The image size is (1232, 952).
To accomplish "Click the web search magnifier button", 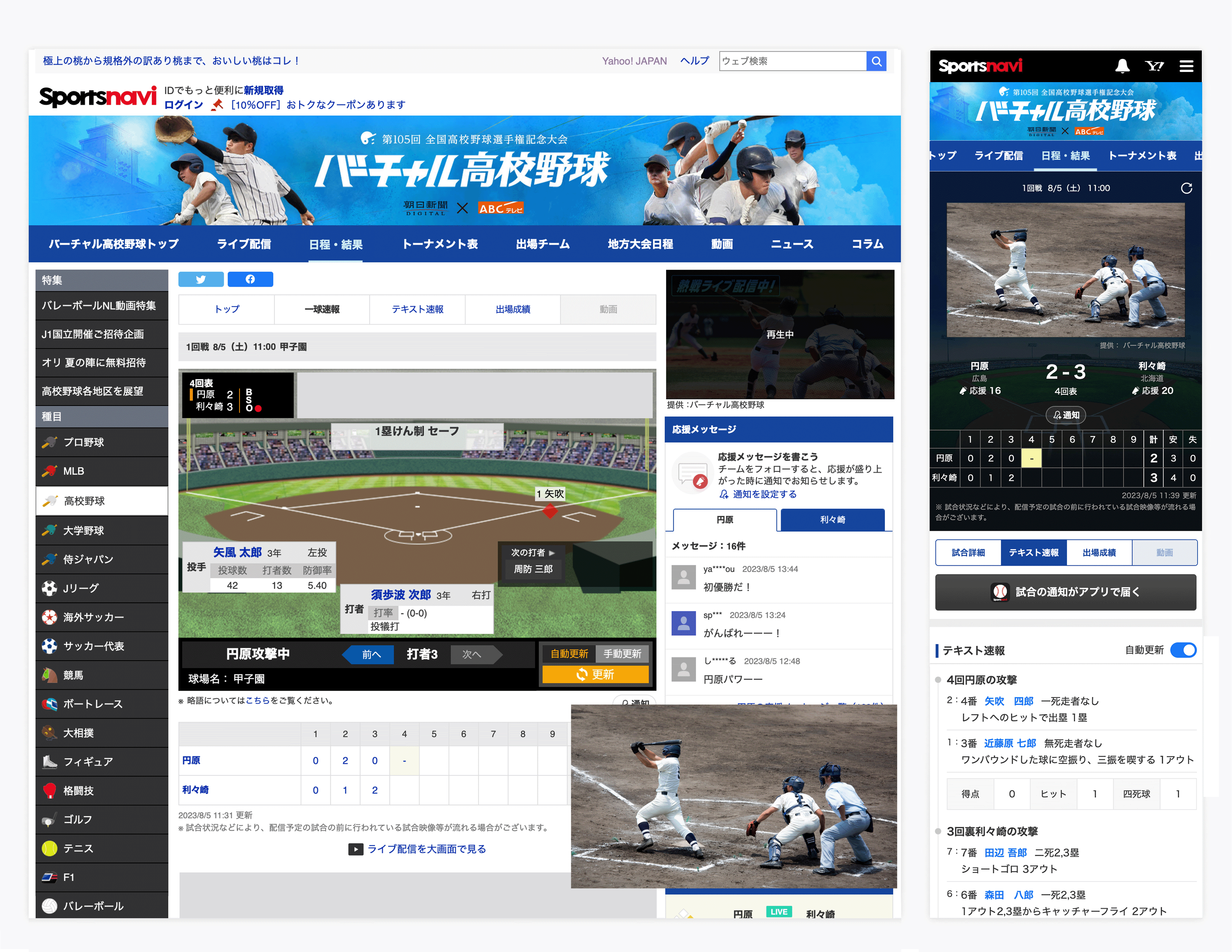I will 876,61.
